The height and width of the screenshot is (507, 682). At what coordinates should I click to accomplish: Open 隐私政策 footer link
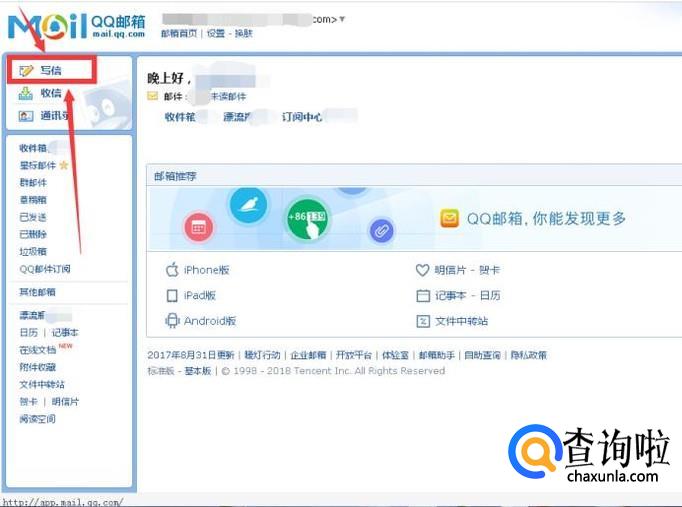(x=528, y=355)
